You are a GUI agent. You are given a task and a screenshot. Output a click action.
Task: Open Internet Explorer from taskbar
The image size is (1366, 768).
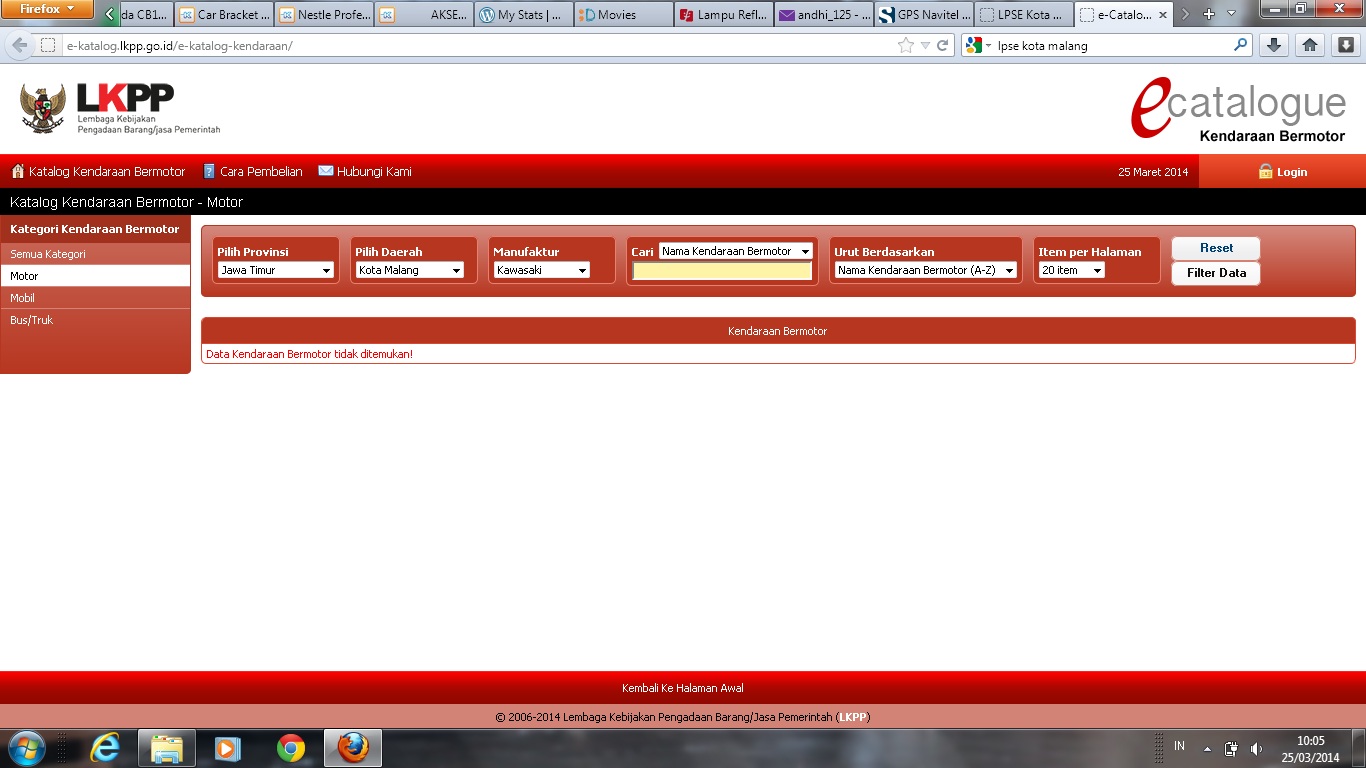point(105,748)
